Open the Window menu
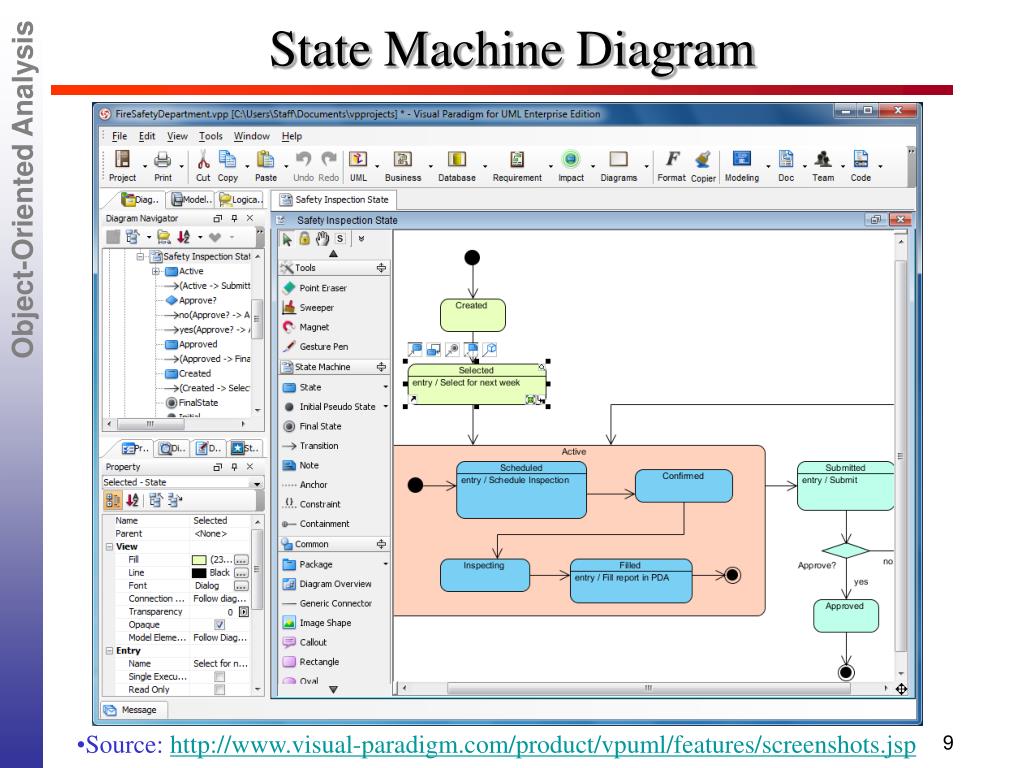The height and width of the screenshot is (768, 1024). point(251,136)
